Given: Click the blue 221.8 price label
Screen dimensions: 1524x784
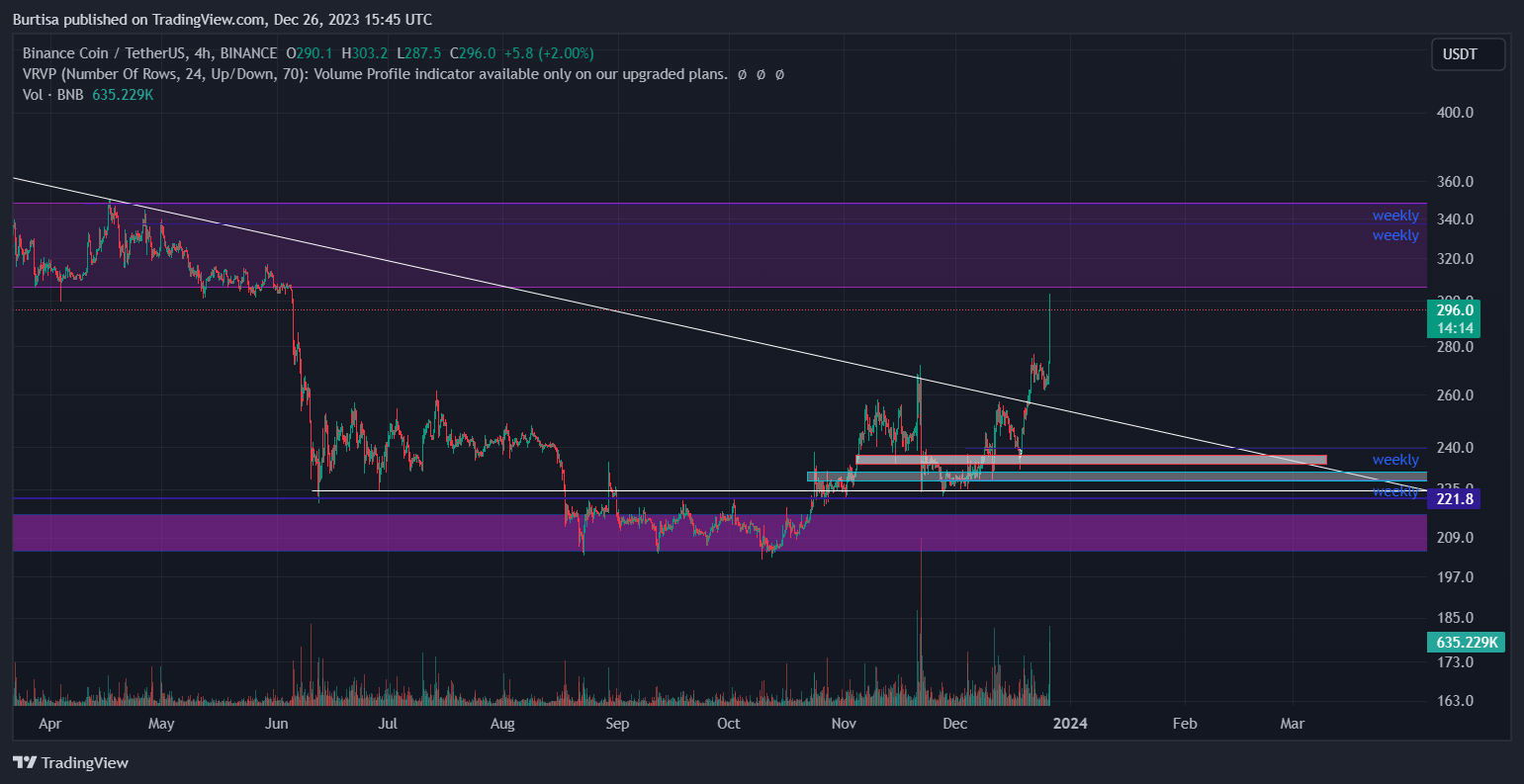Looking at the screenshot, I should click(1455, 500).
